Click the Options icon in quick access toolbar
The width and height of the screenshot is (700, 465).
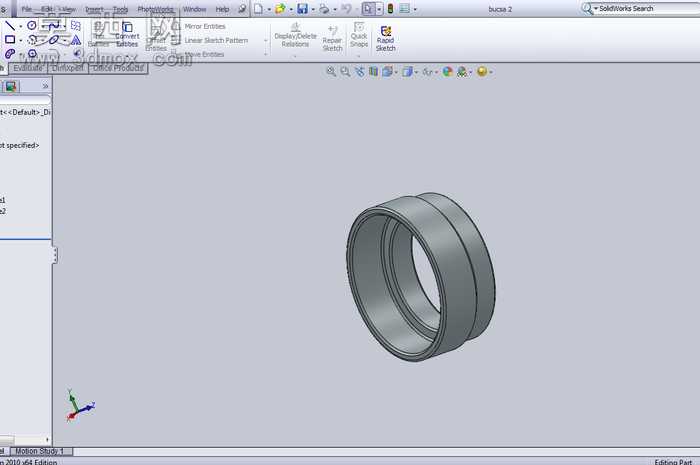point(404,8)
